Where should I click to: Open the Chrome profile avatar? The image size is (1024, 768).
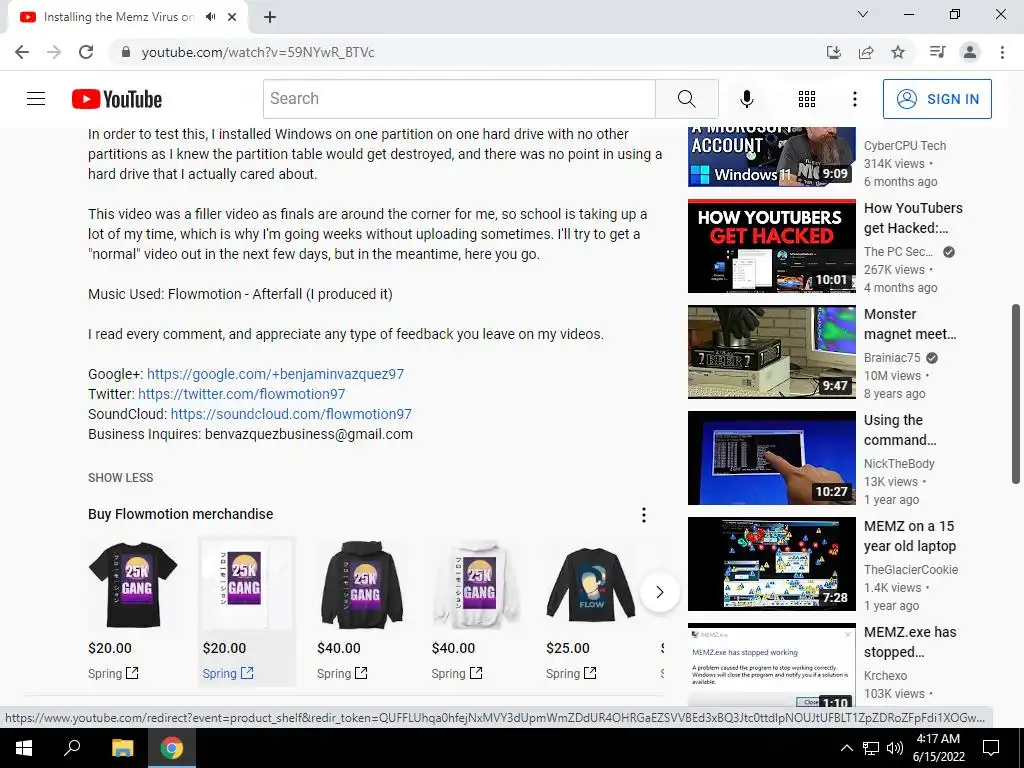click(970, 52)
